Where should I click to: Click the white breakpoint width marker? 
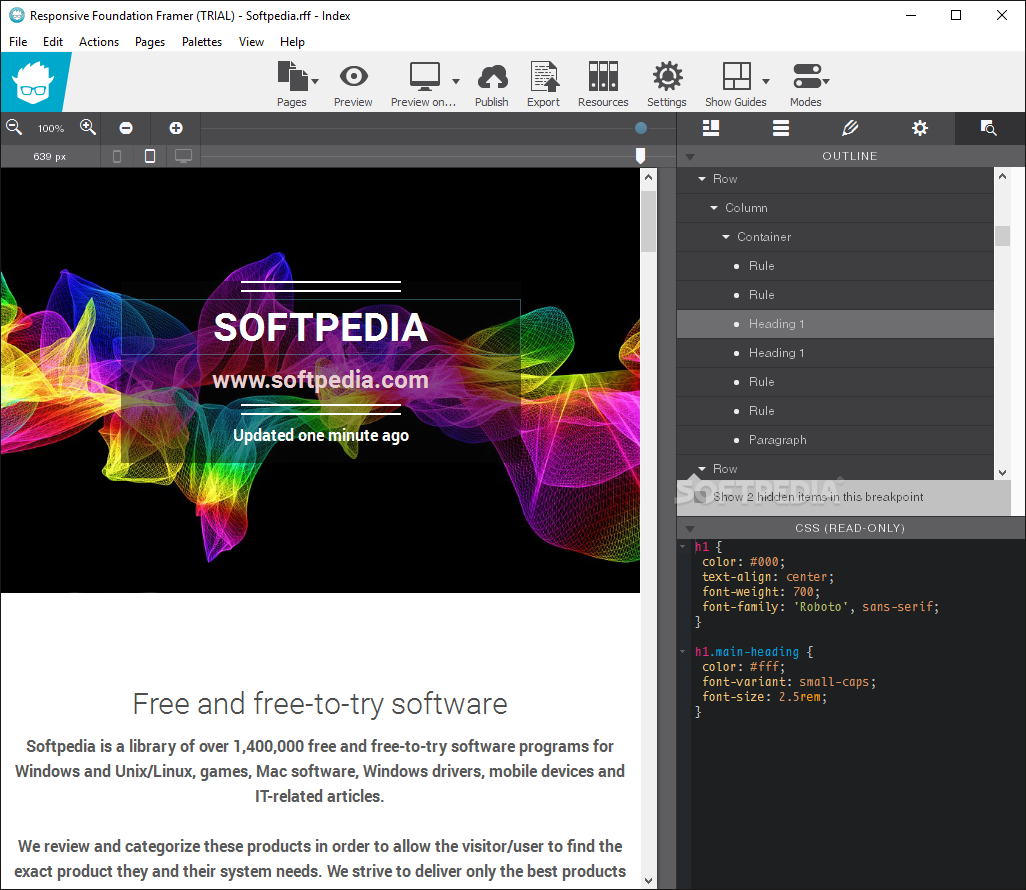[641, 156]
